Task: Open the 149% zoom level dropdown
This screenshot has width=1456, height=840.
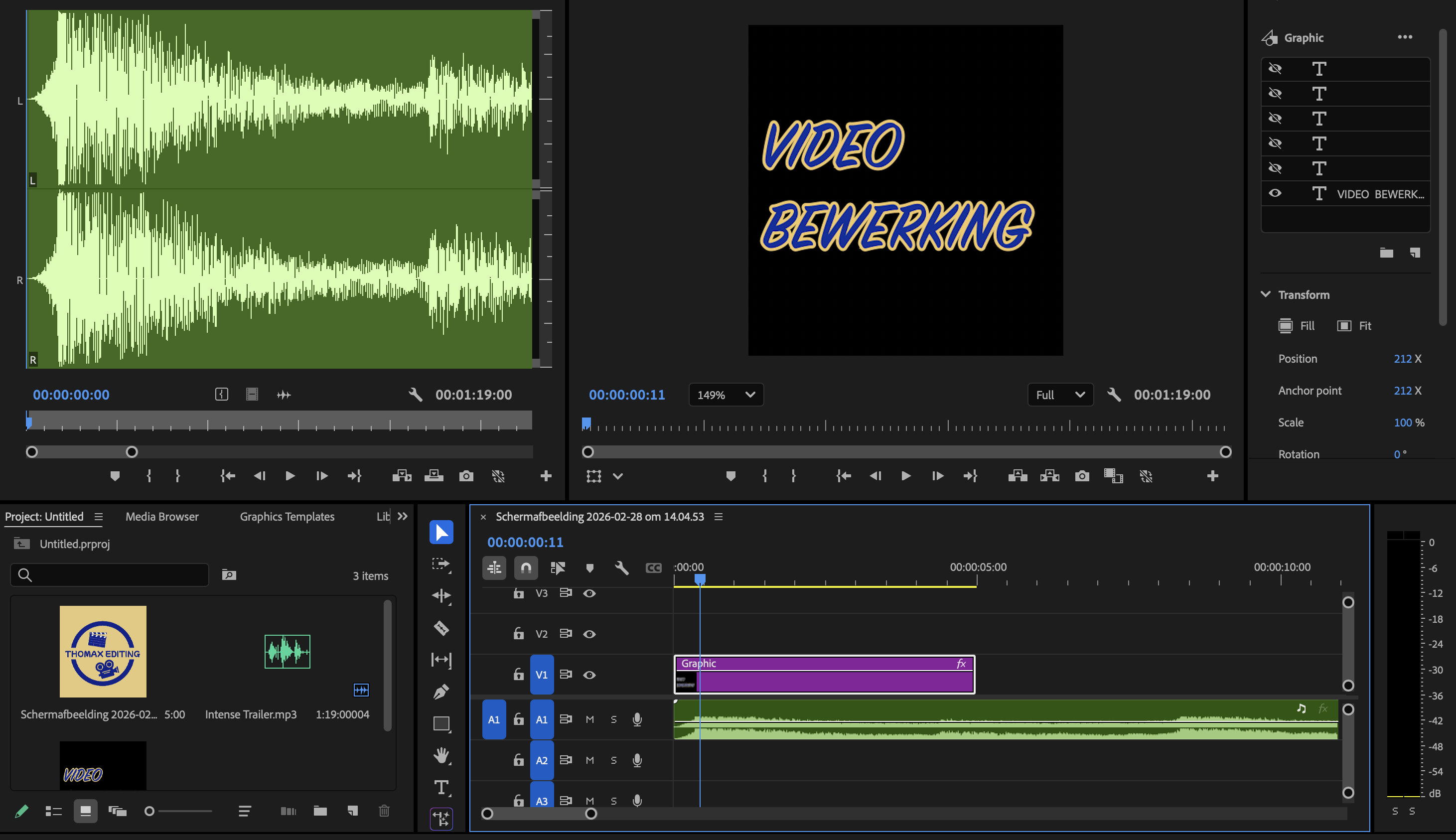Action: coord(727,395)
